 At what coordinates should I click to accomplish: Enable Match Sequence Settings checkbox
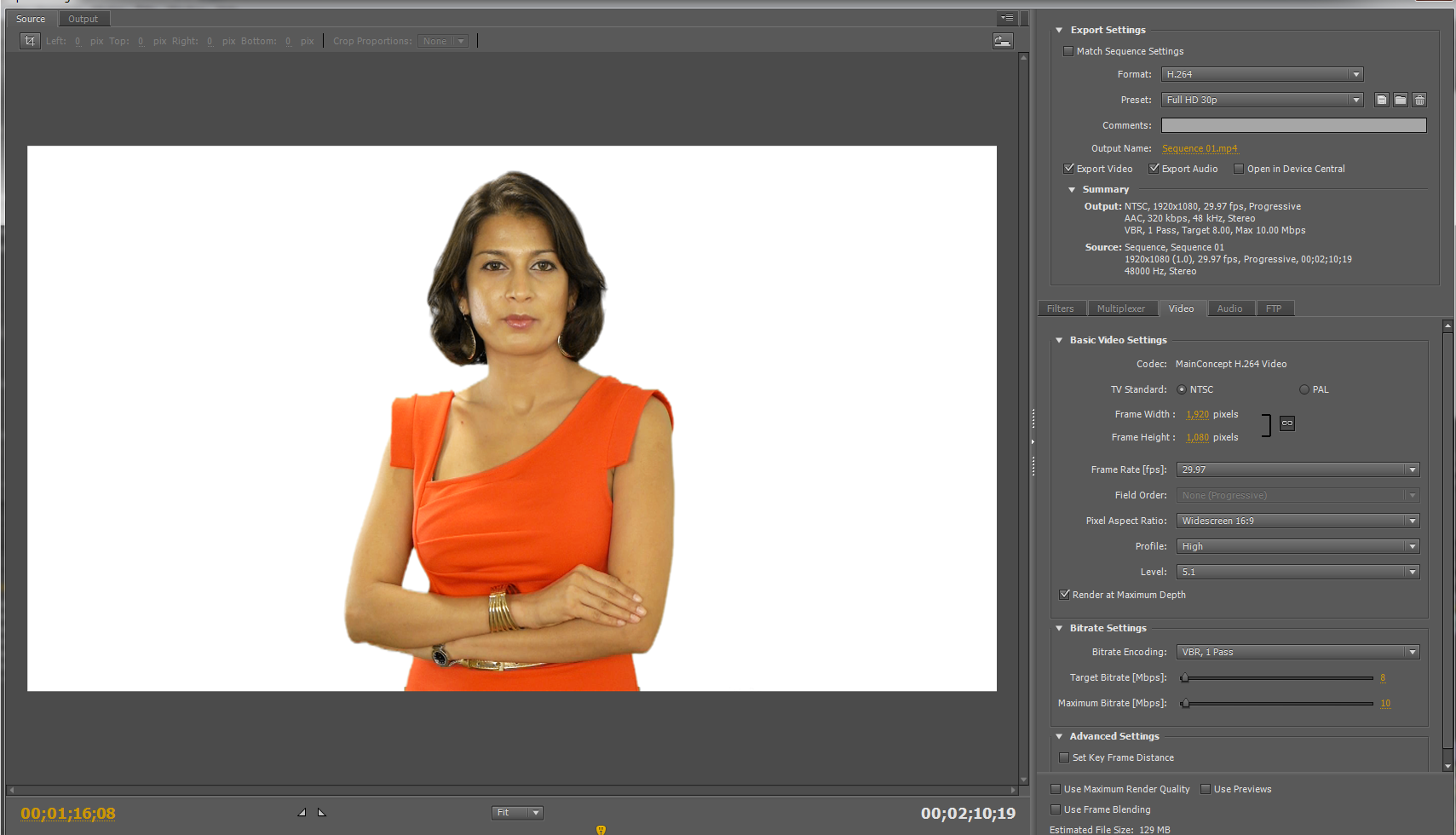1068,51
